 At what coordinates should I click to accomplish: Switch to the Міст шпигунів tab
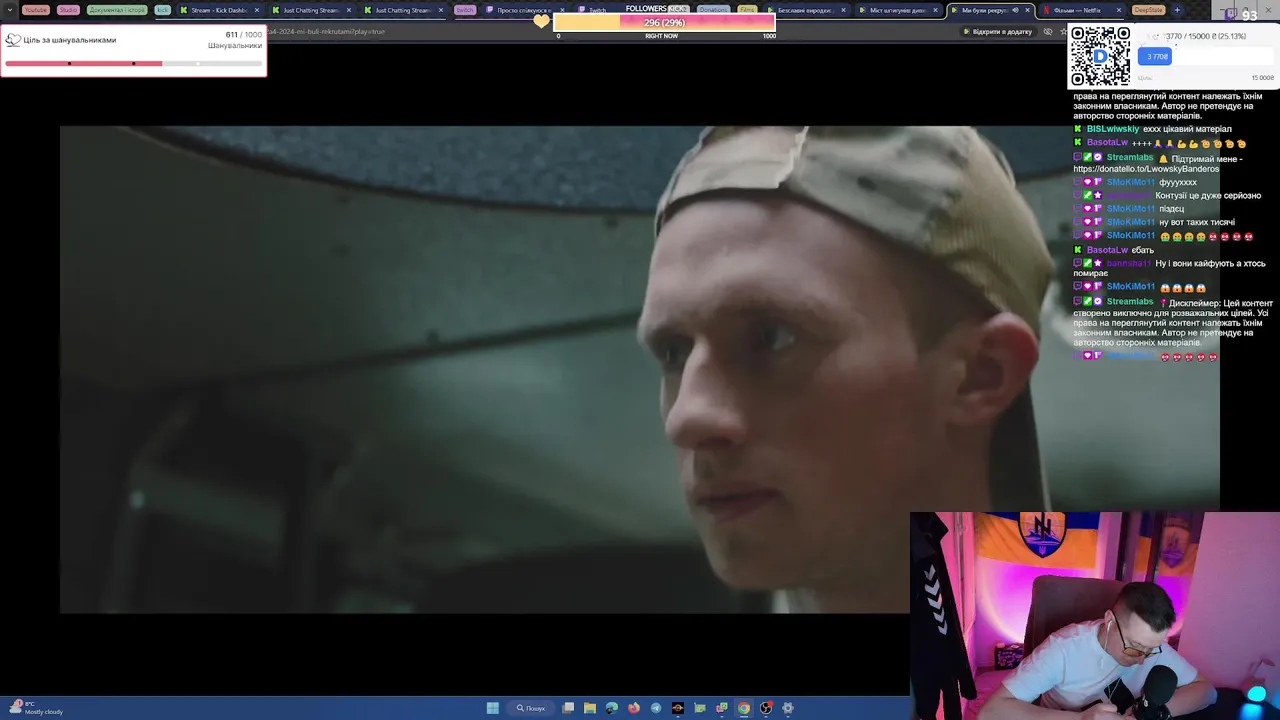[897, 10]
